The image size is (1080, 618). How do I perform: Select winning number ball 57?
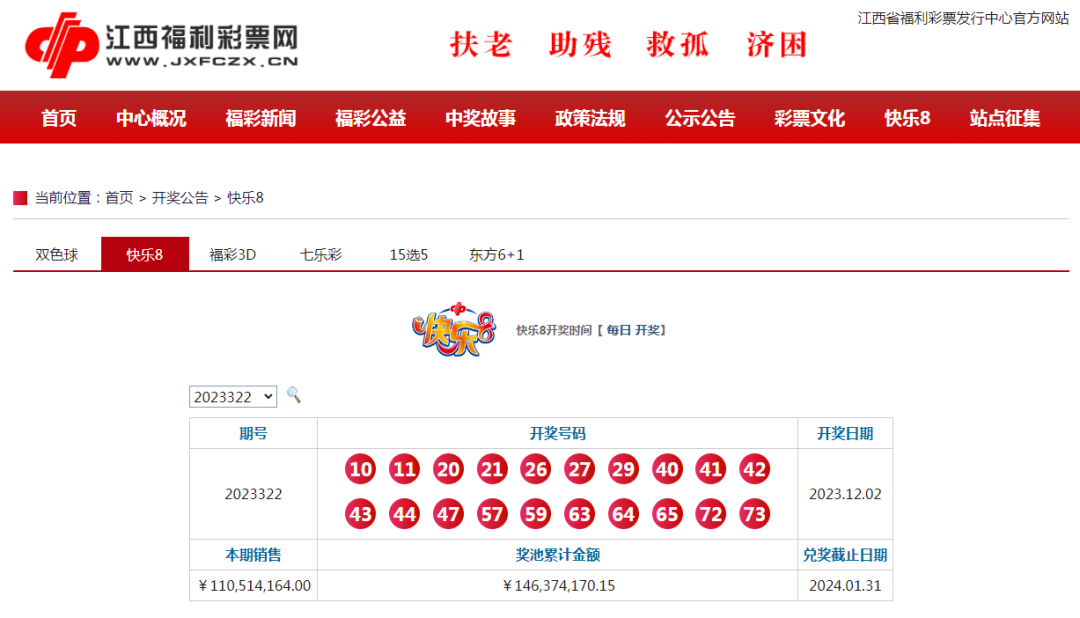pos(492,514)
